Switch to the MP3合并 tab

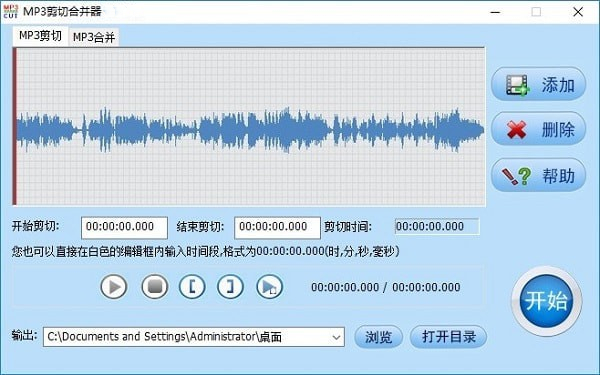[94, 37]
